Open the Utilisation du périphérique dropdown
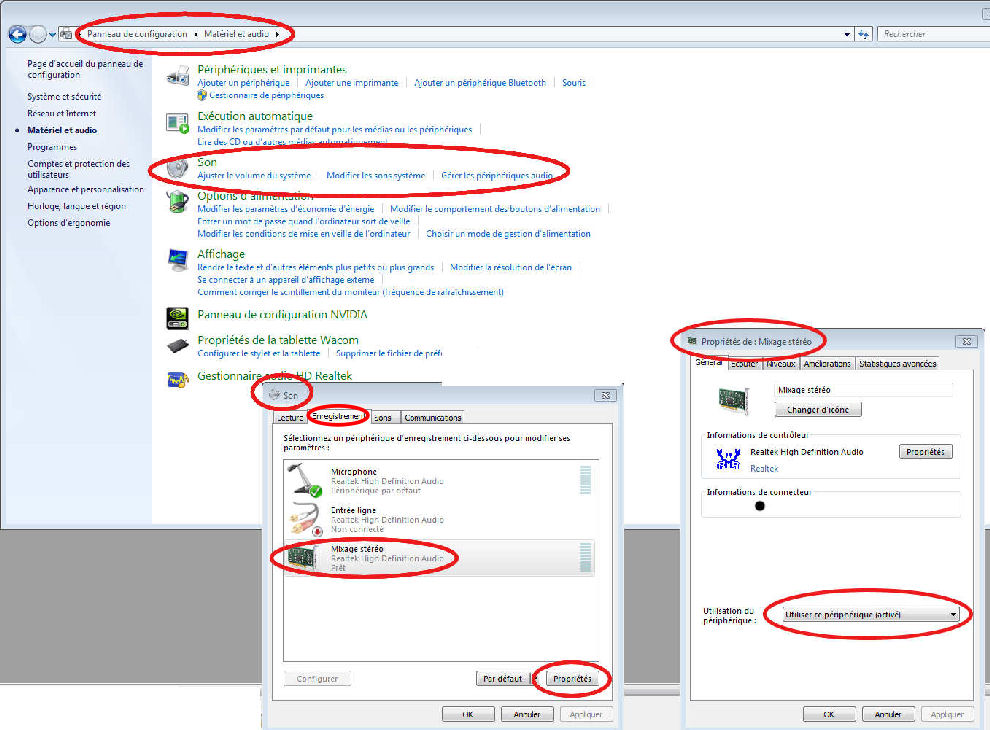990x730 pixels. (x=871, y=614)
